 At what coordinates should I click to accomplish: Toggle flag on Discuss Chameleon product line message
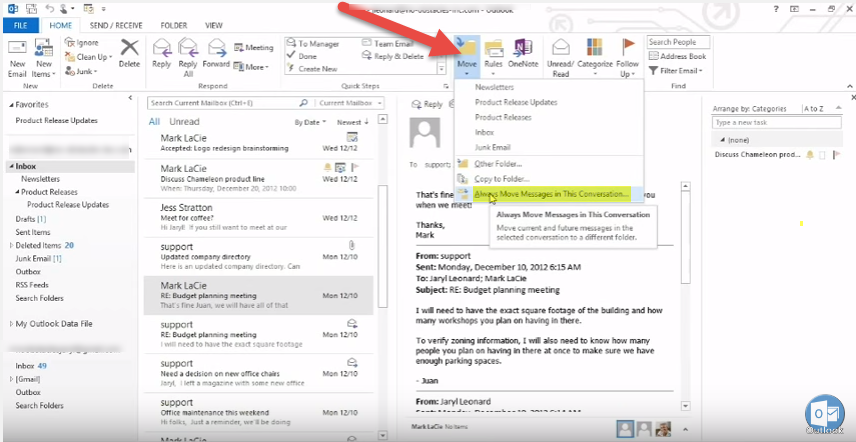click(x=353, y=167)
